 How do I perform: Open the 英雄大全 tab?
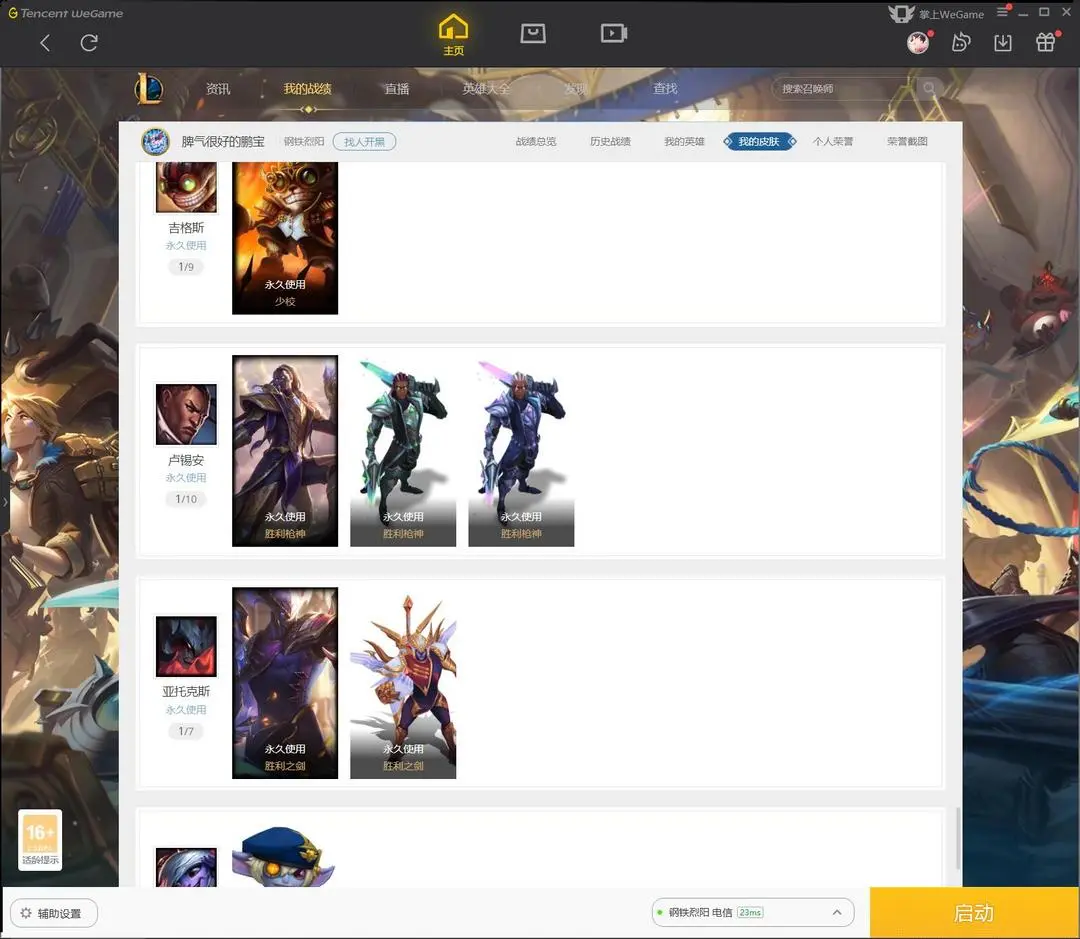(x=486, y=89)
